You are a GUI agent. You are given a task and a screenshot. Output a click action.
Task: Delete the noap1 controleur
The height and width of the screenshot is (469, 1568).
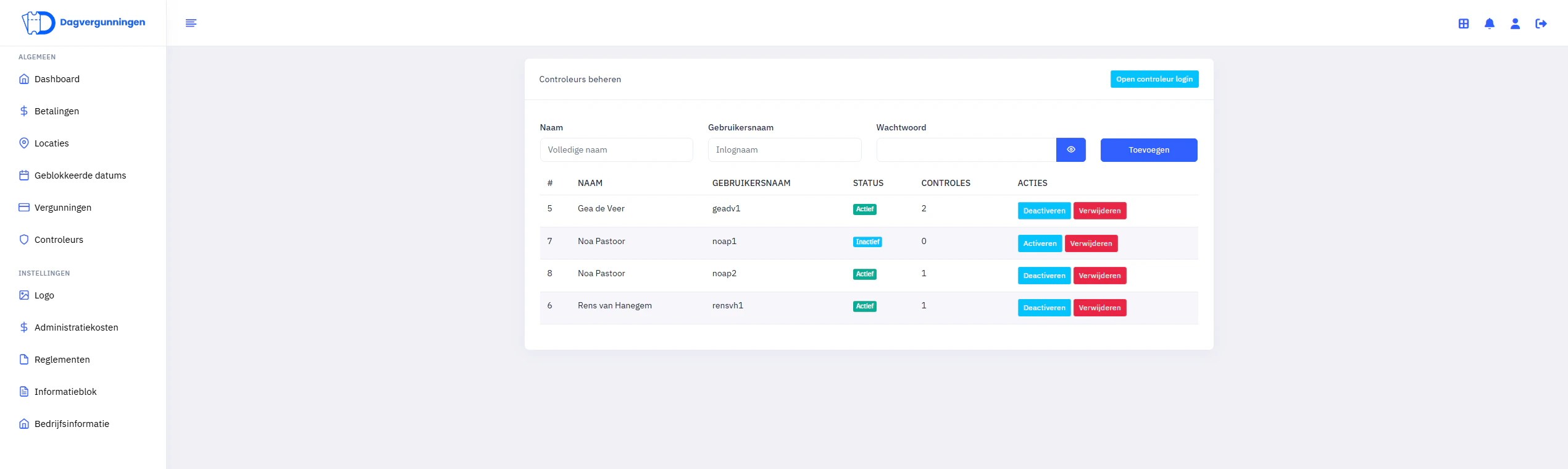(x=1091, y=243)
